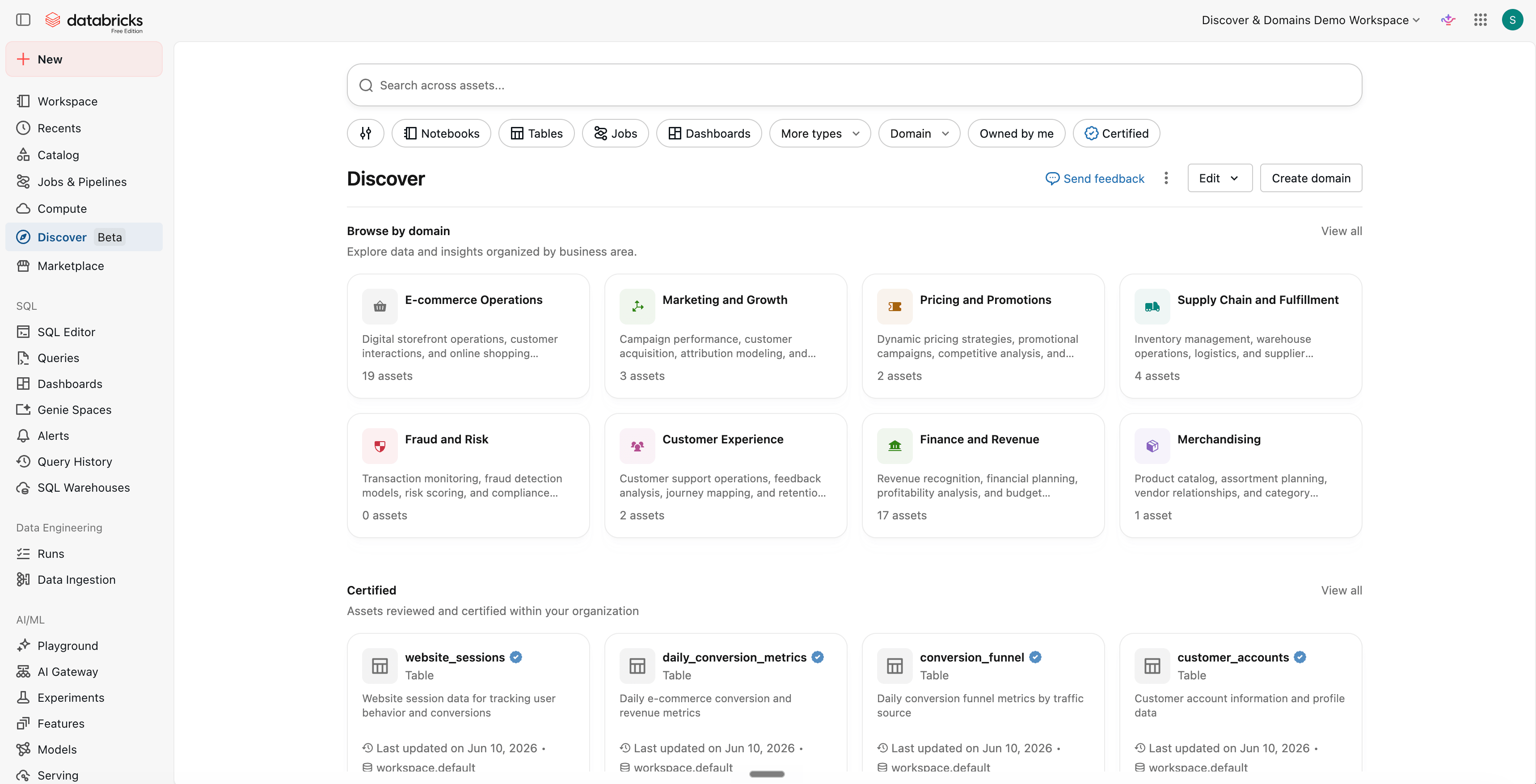Click certified badge next to website_sessions
The width and height of the screenshot is (1536, 784).
coord(516,657)
